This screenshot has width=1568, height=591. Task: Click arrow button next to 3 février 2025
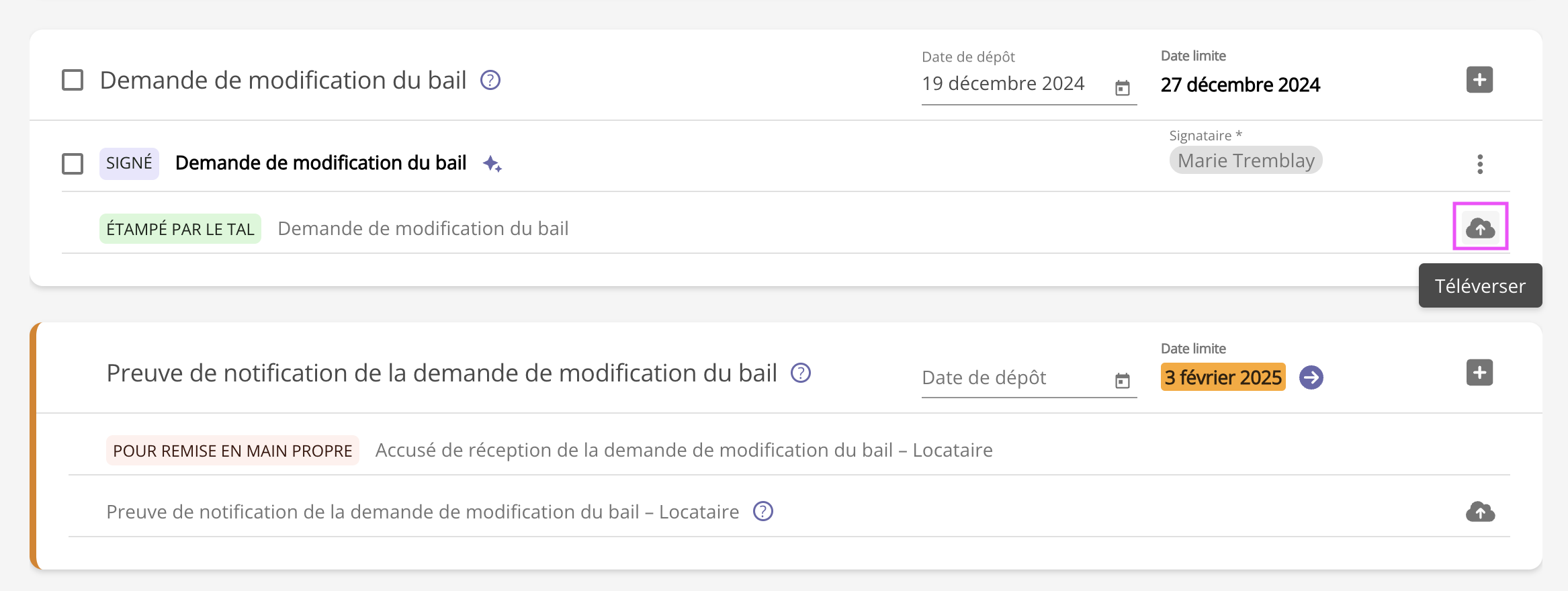point(1311,377)
